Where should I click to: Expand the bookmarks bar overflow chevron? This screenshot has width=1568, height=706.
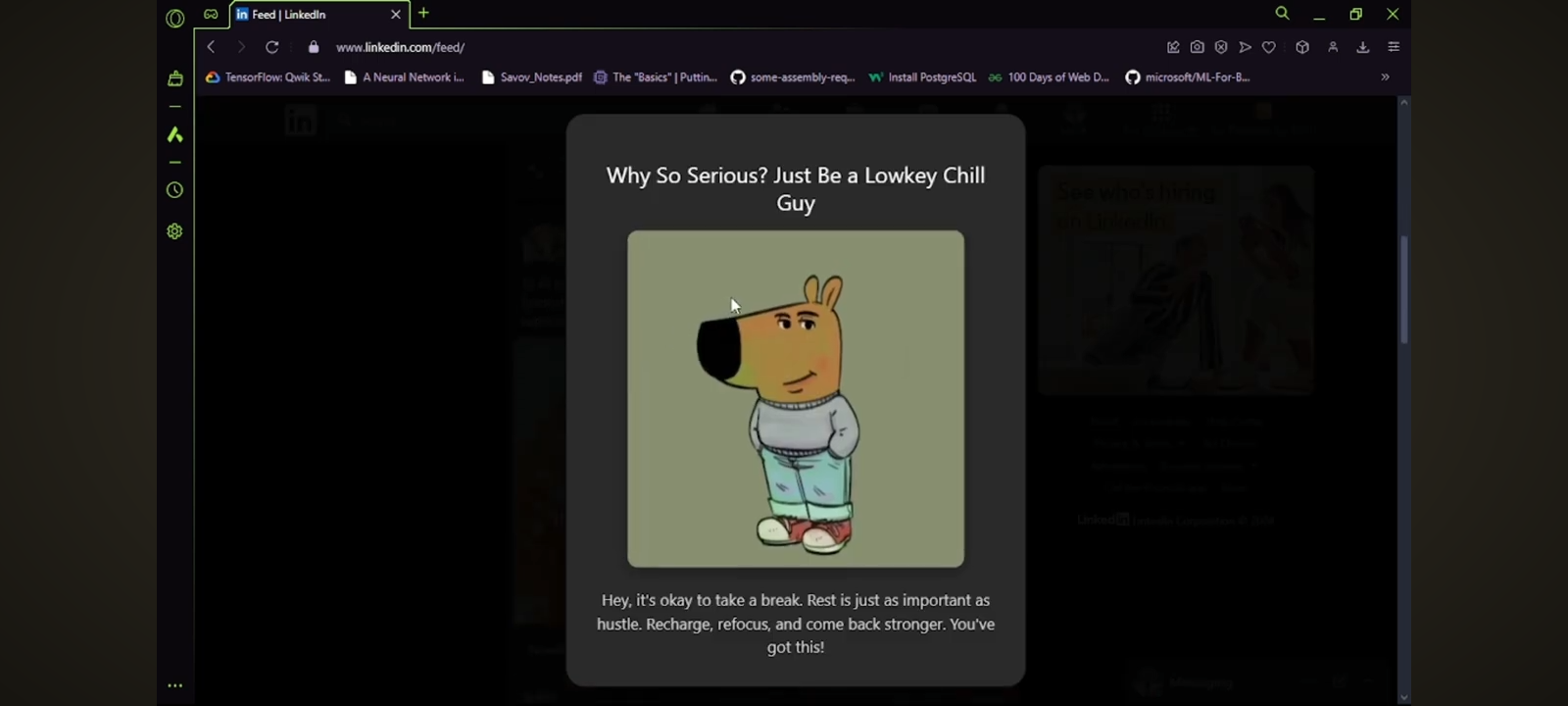point(1385,77)
